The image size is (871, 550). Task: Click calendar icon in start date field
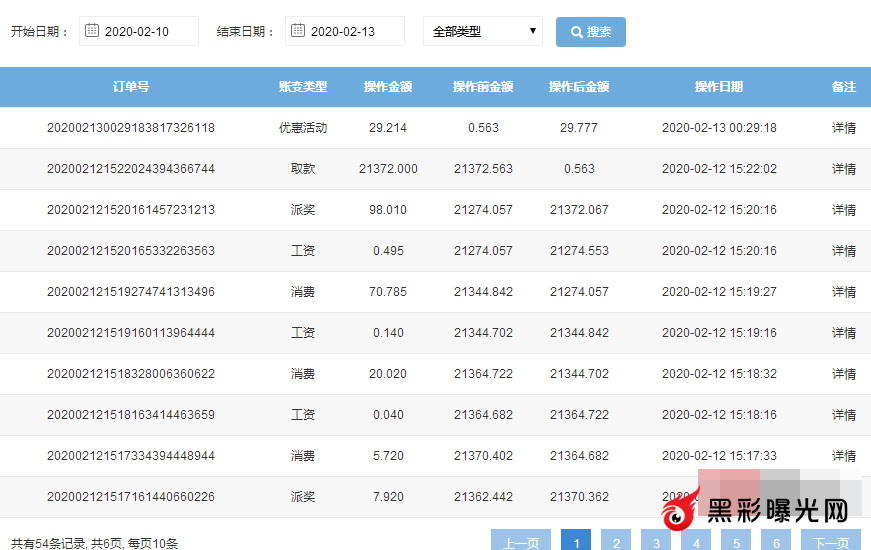pyautogui.click(x=92, y=31)
